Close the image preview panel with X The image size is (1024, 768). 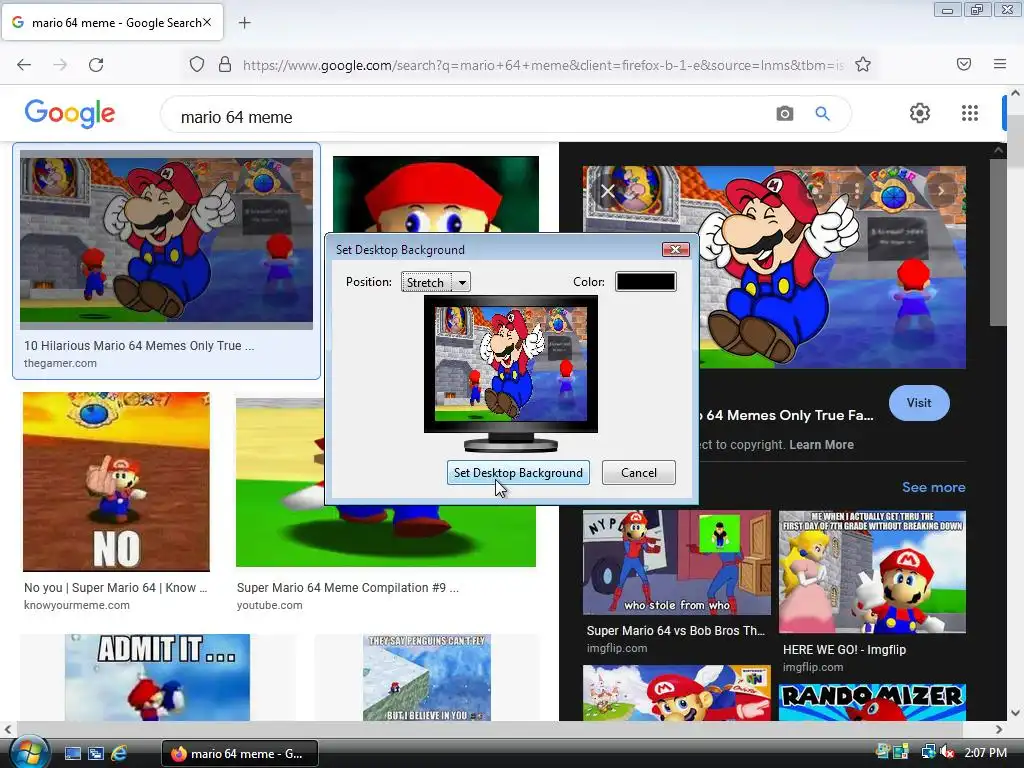coord(607,191)
